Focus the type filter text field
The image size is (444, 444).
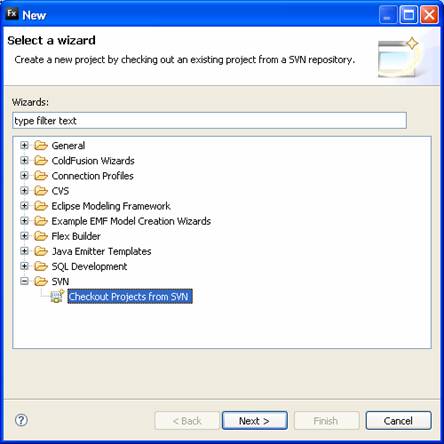click(x=209, y=121)
